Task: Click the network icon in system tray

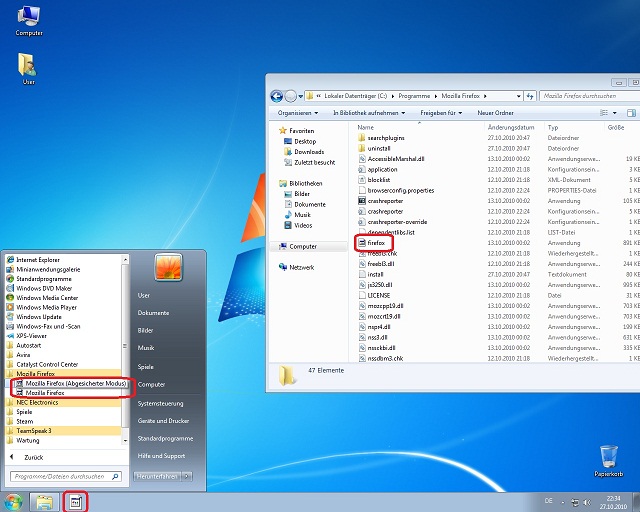Action: click(x=575, y=502)
